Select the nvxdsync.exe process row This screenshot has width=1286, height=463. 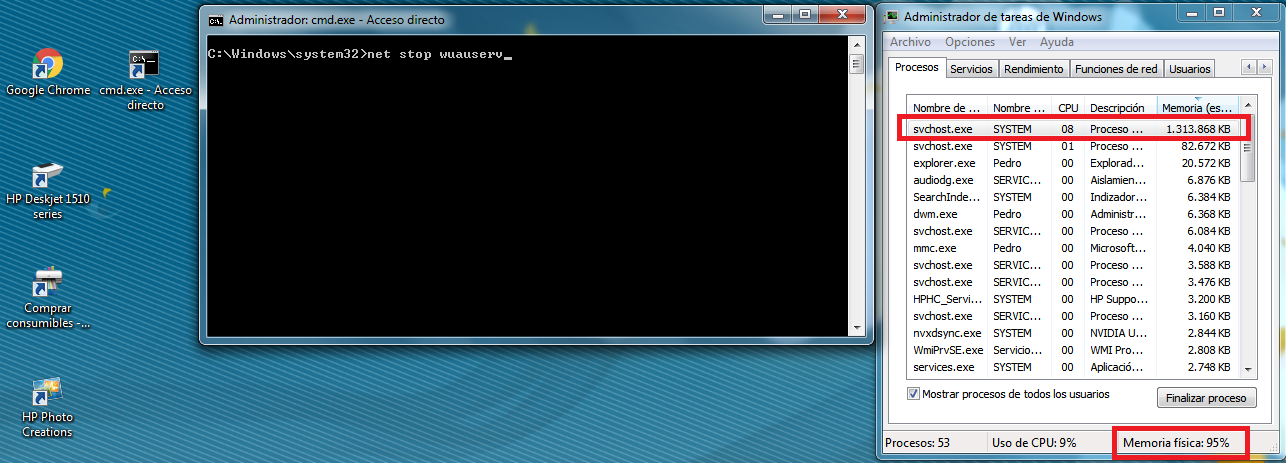(x=1073, y=333)
